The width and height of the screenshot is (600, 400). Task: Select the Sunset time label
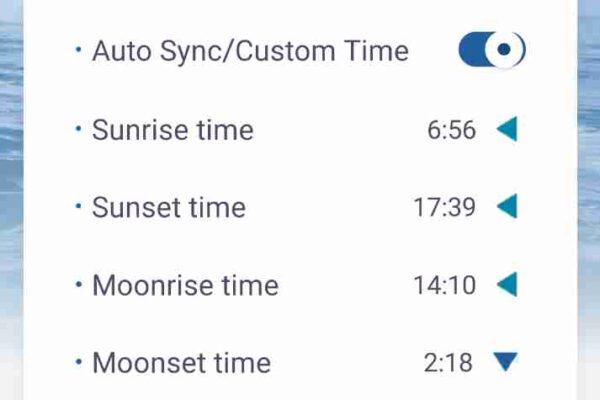click(169, 208)
